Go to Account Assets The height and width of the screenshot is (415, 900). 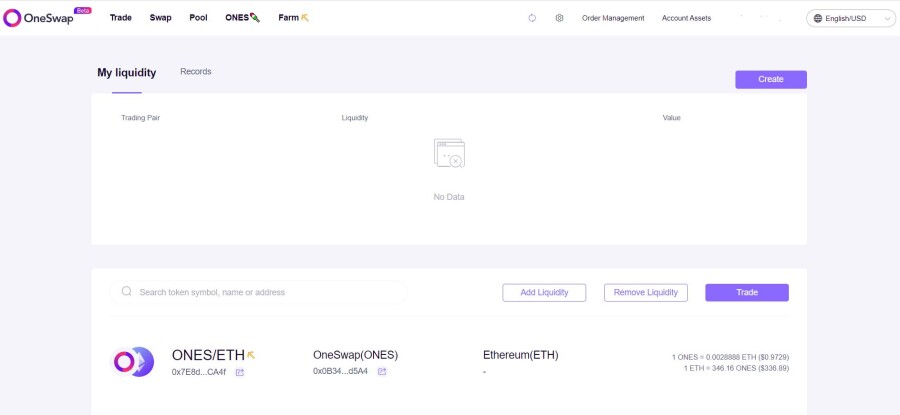point(686,18)
